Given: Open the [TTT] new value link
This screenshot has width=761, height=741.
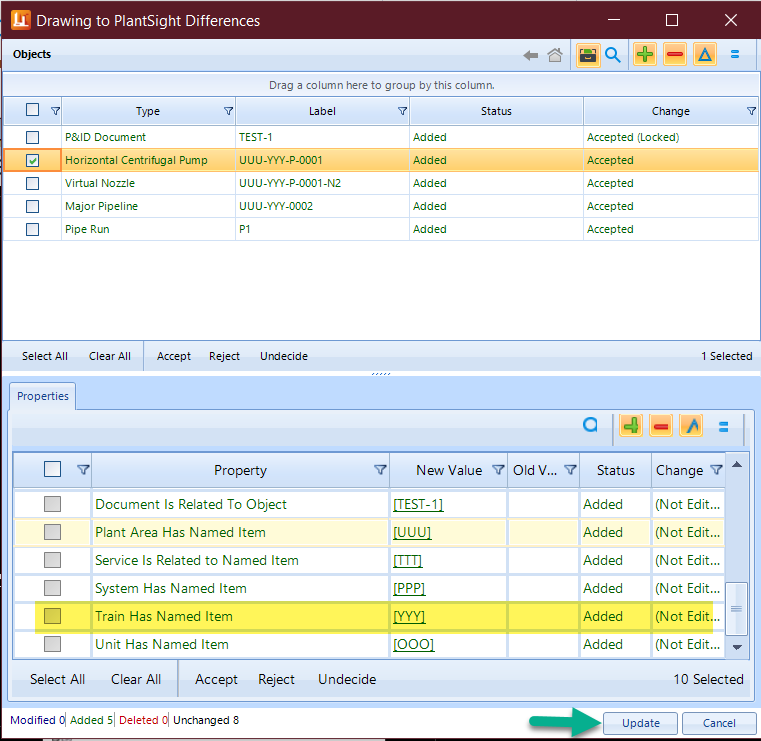Looking at the screenshot, I should tap(408, 560).
